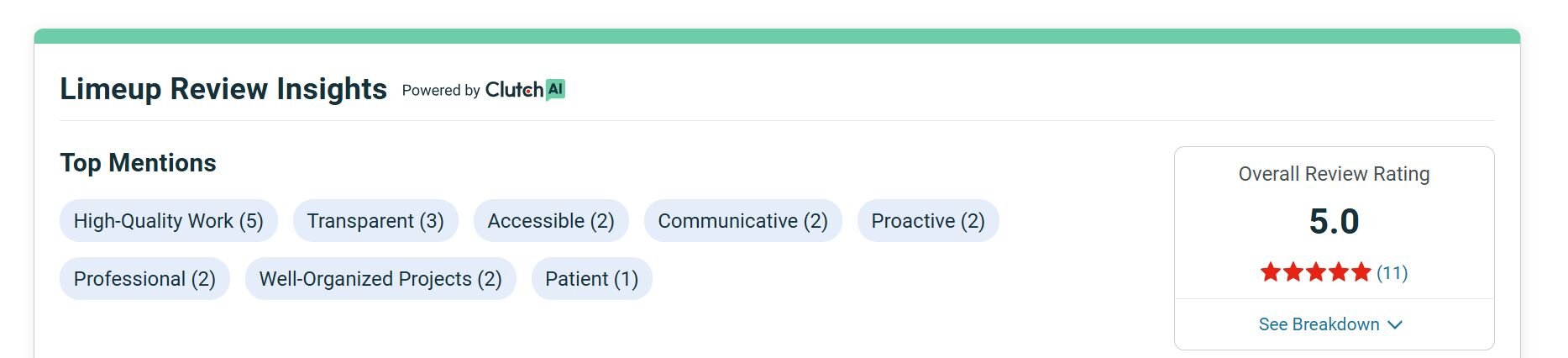Screen dimensions: 1568x358
Task: Pick the Professional (2) mention
Action: tap(144, 279)
